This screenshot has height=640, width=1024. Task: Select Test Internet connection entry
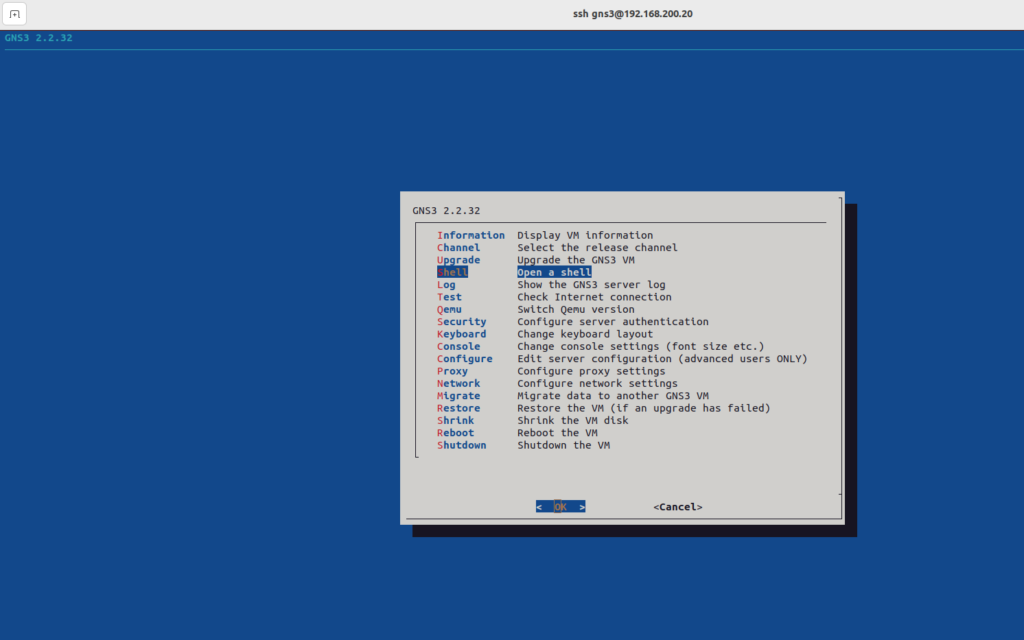pos(449,297)
